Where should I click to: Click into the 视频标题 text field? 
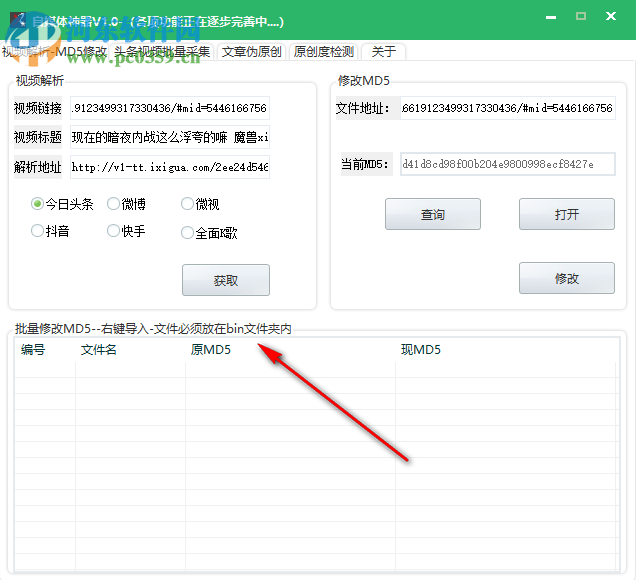pyautogui.click(x=170, y=137)
